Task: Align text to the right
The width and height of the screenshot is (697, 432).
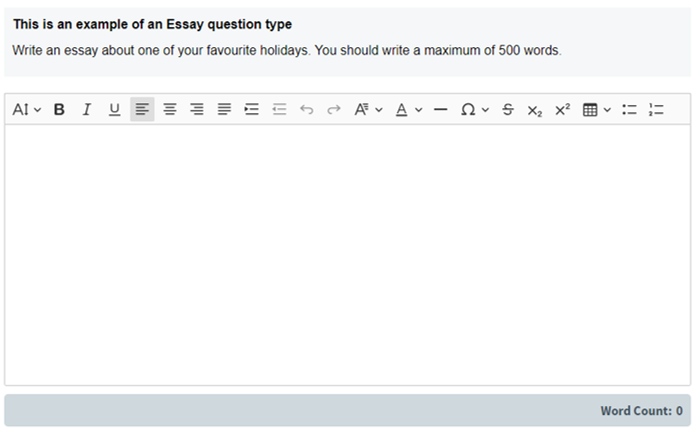Action: pyautogui.click(x=197, y=110)
